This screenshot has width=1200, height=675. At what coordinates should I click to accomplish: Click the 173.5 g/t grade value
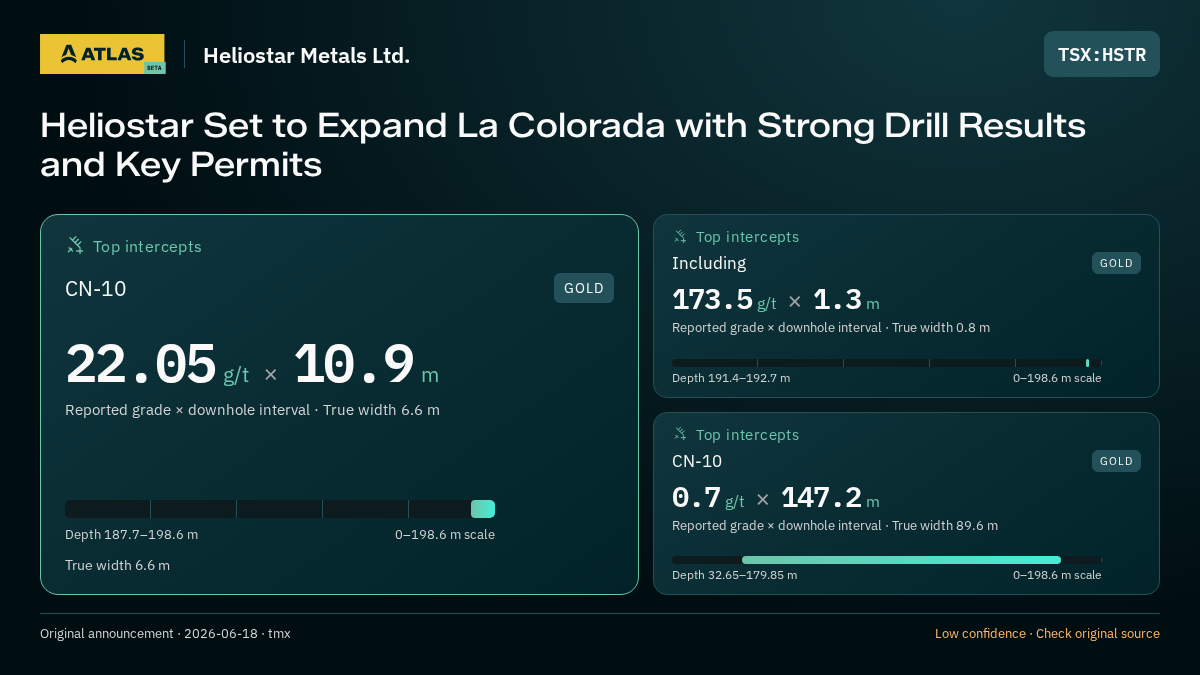pyautogui.click(x=724, y=300)
